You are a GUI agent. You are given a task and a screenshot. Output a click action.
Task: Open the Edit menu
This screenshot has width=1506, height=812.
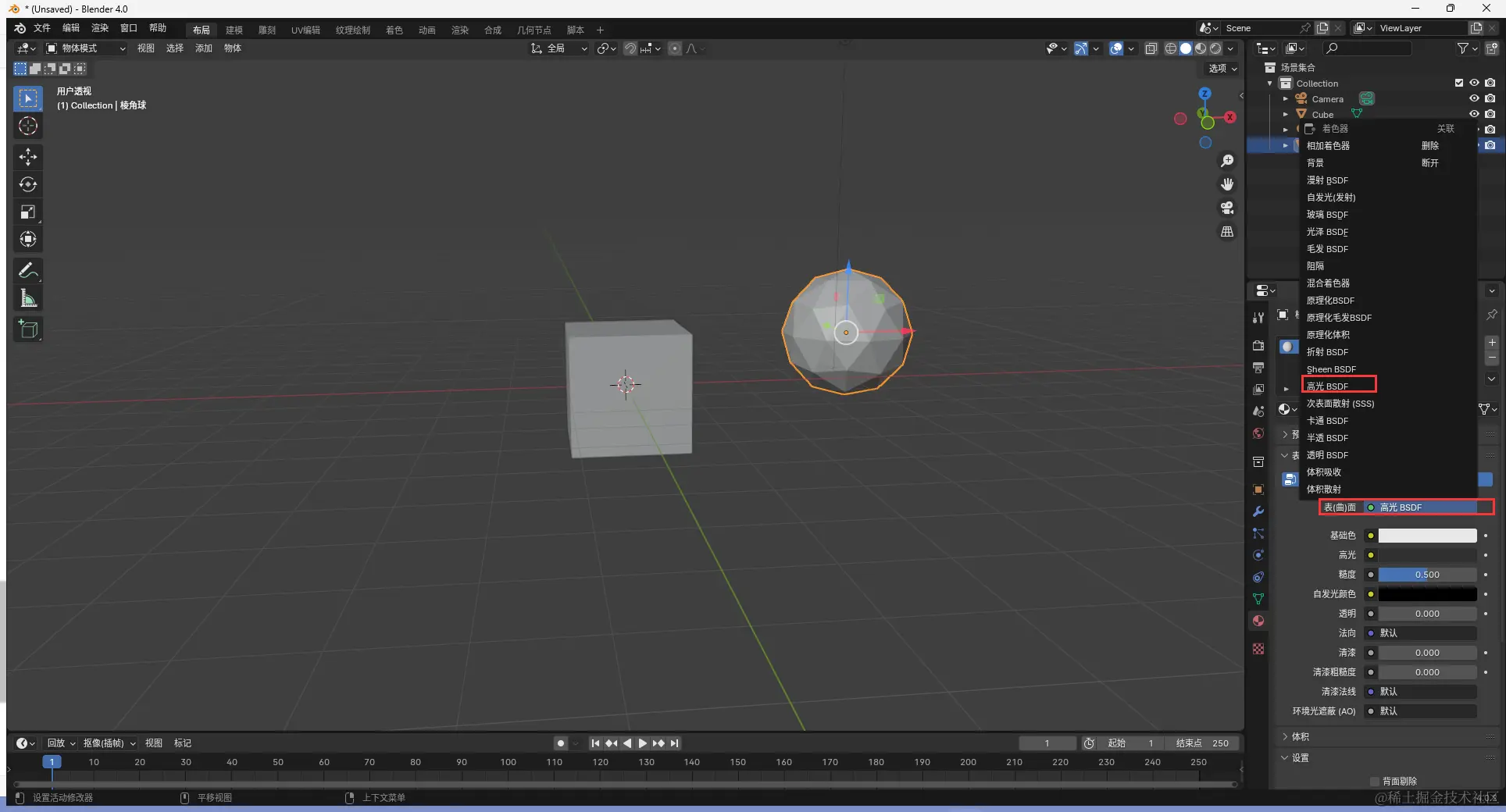click(x=71, y=28)
